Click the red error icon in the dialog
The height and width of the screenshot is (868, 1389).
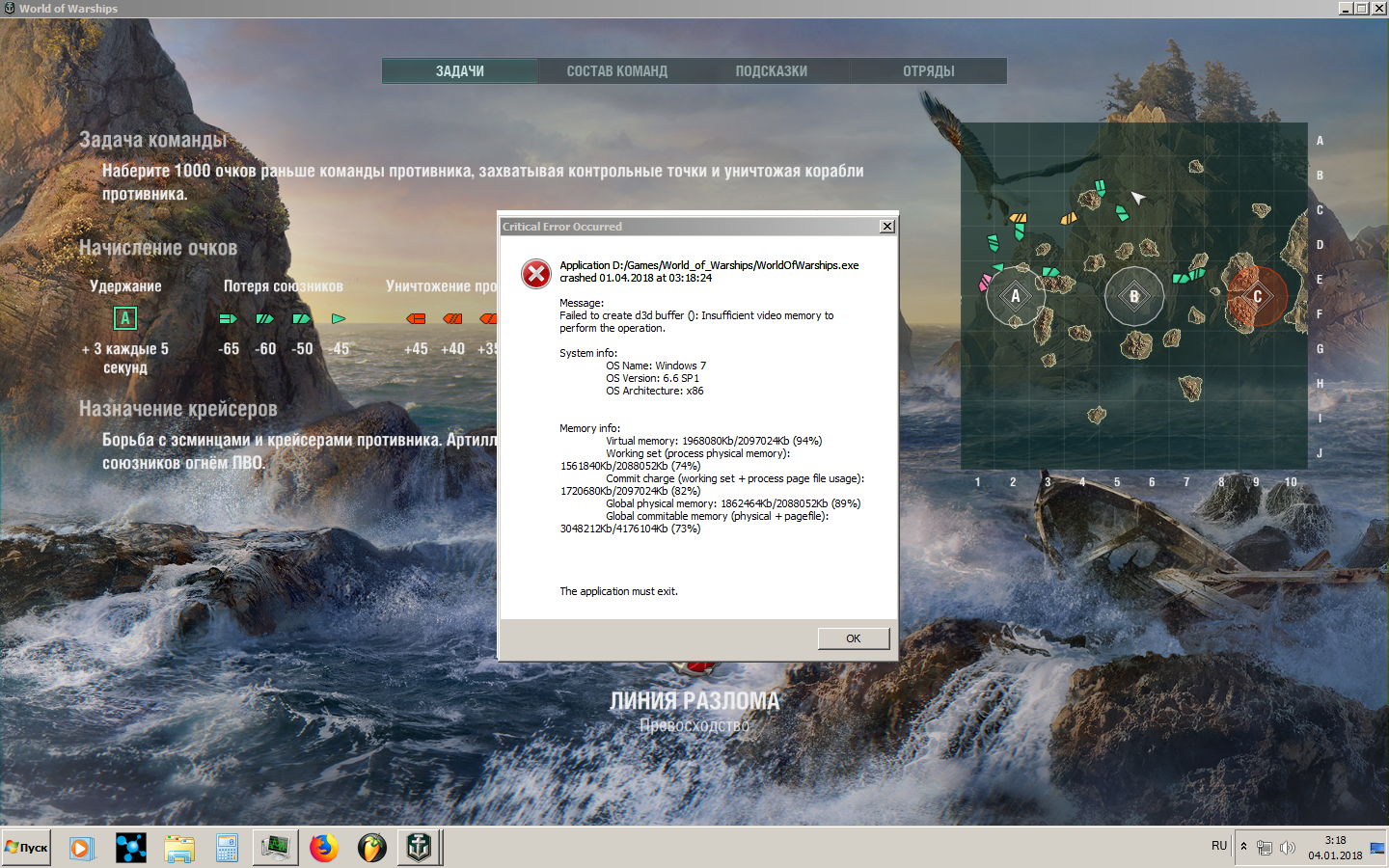[x=536, y=274]
